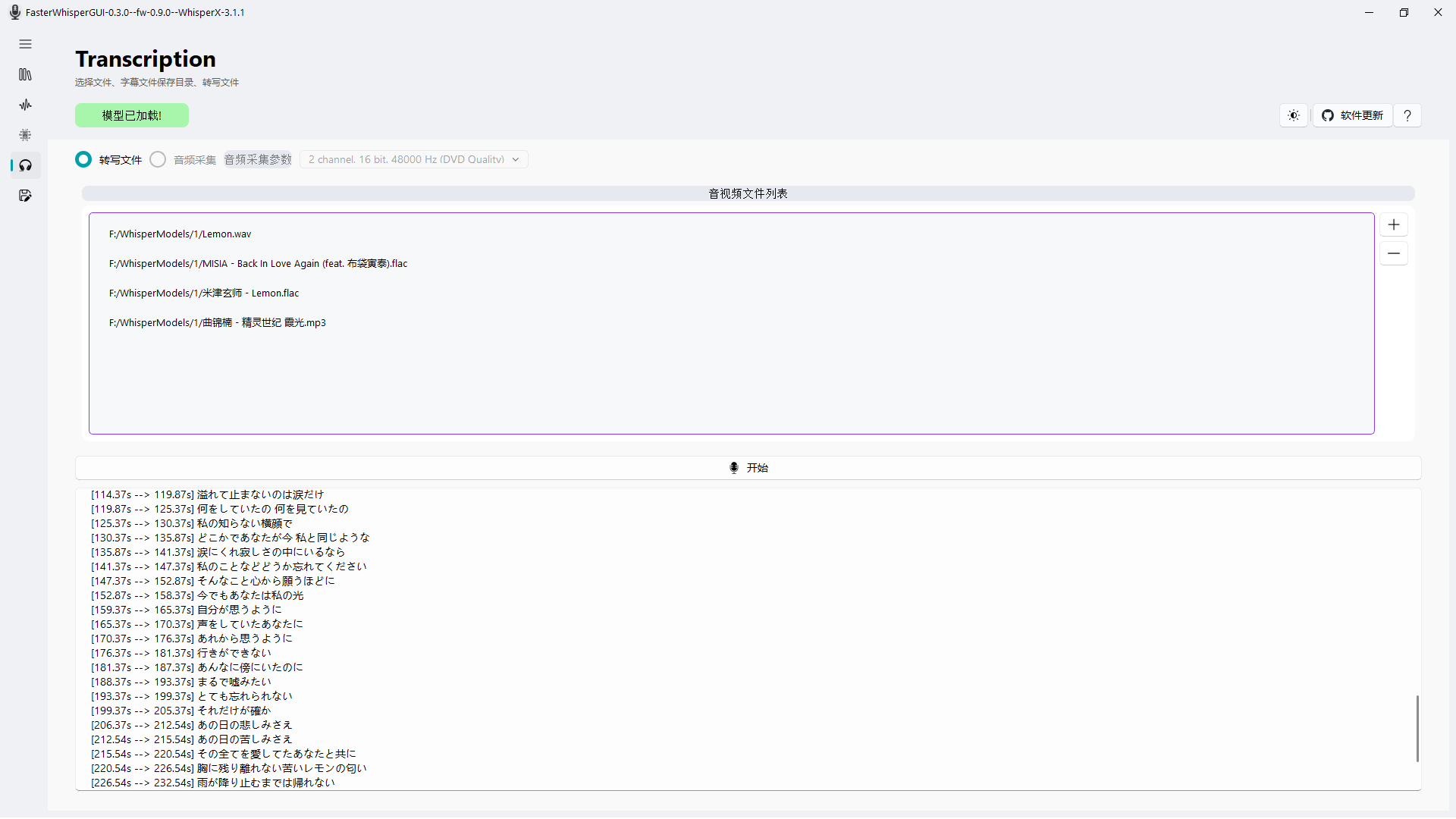The height and width of the screenshot is (819, 1456).
Task: Open the subtitle editor sidebar icon
Action: [x=25, y=196]
